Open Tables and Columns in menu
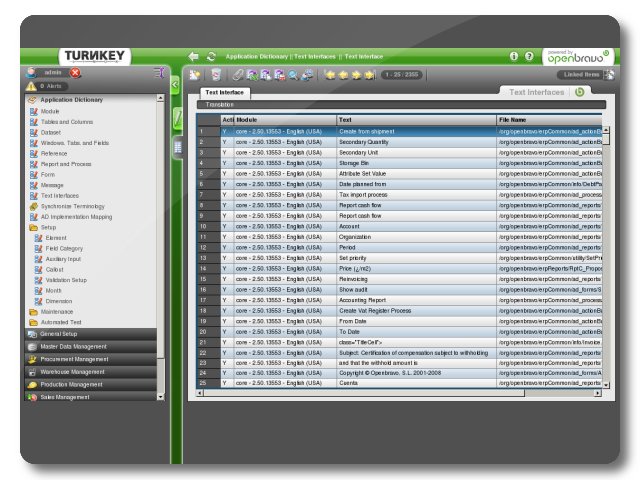640x480 pixels. click(68, 121)
